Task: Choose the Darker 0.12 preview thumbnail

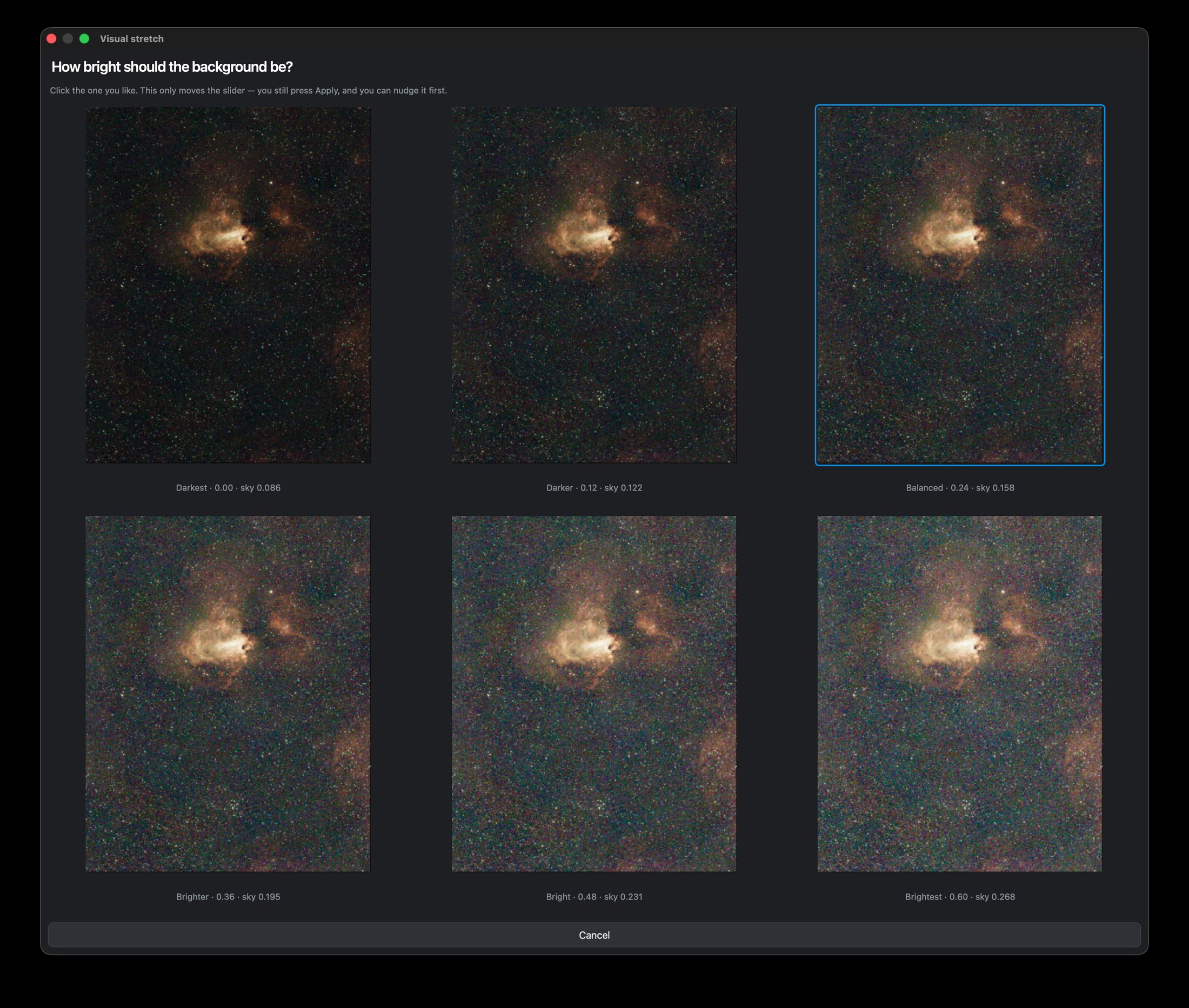Action: [594, 285]
